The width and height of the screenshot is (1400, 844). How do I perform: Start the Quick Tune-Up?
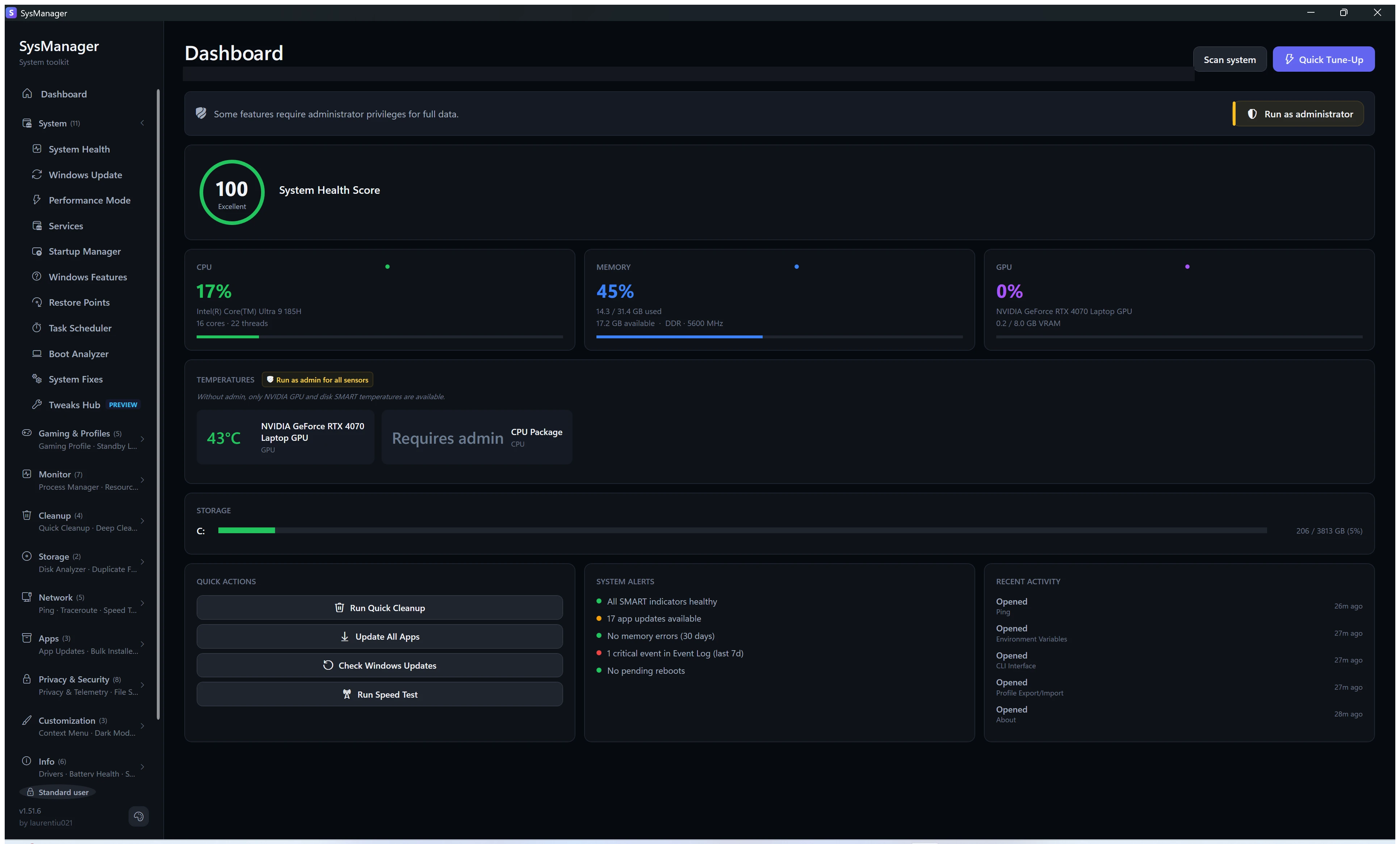click(x=1323, y=59)
